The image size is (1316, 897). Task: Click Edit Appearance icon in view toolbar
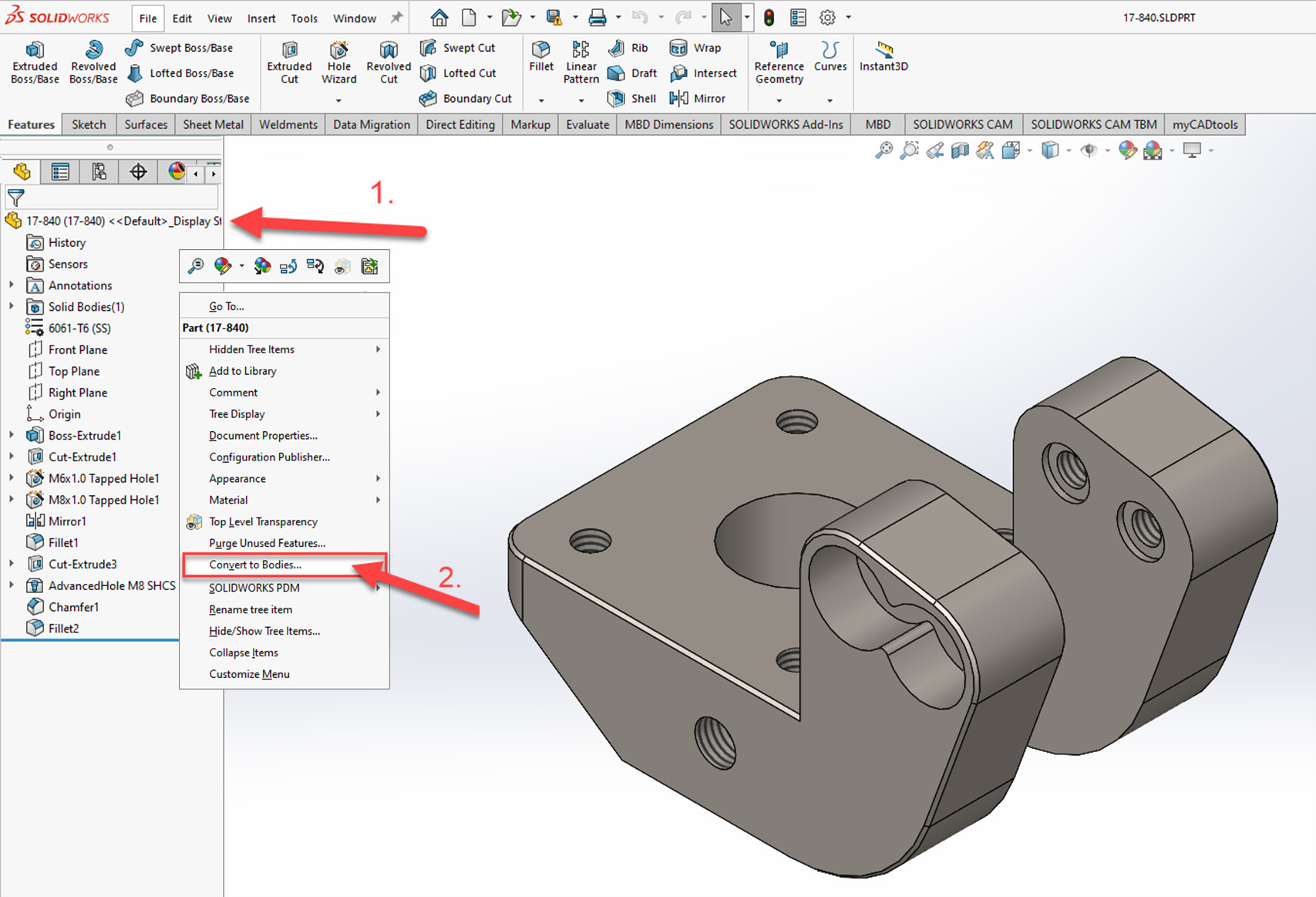pyautogui.click(x=1127, y=150)
